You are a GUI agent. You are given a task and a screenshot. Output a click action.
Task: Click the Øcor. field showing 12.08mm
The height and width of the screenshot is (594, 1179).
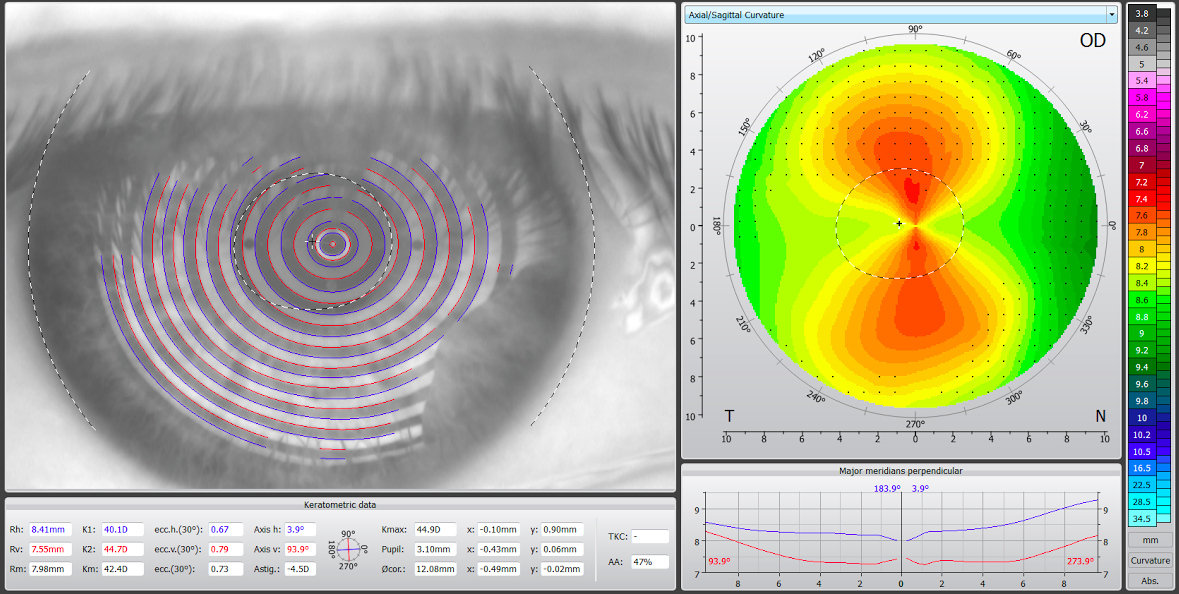pyautogui.click(x=435, y=569)
